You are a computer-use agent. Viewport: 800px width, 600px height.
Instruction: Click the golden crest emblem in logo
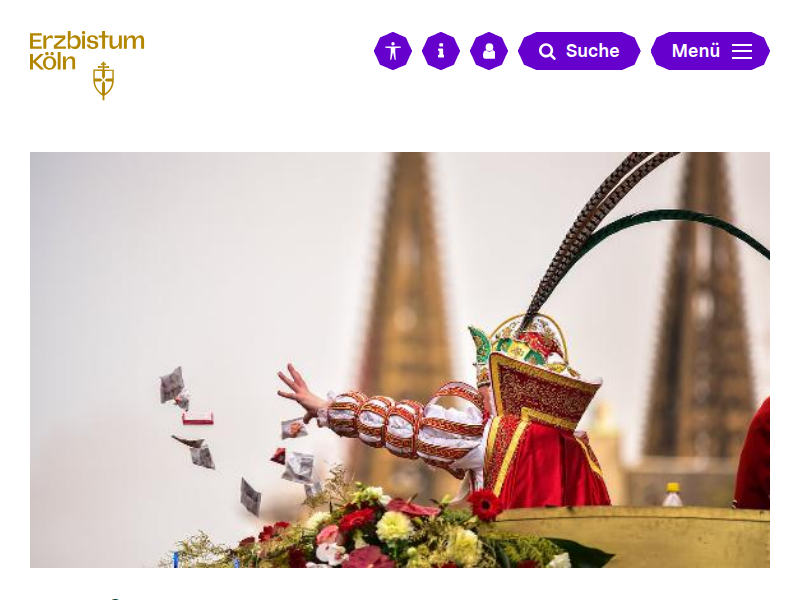(x=104, y=81)
